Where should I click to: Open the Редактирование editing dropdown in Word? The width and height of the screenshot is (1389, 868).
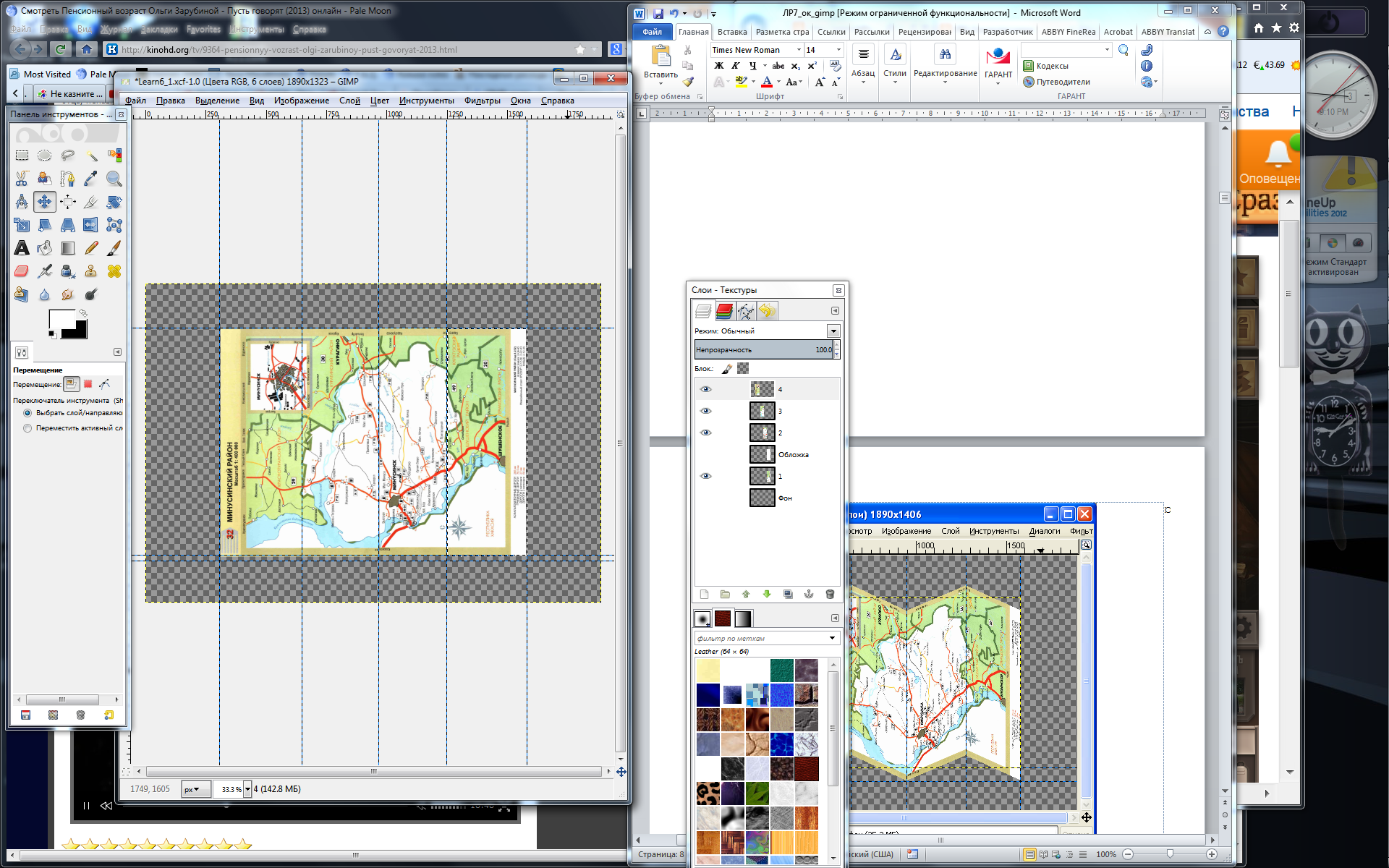[x=945, y=65]
